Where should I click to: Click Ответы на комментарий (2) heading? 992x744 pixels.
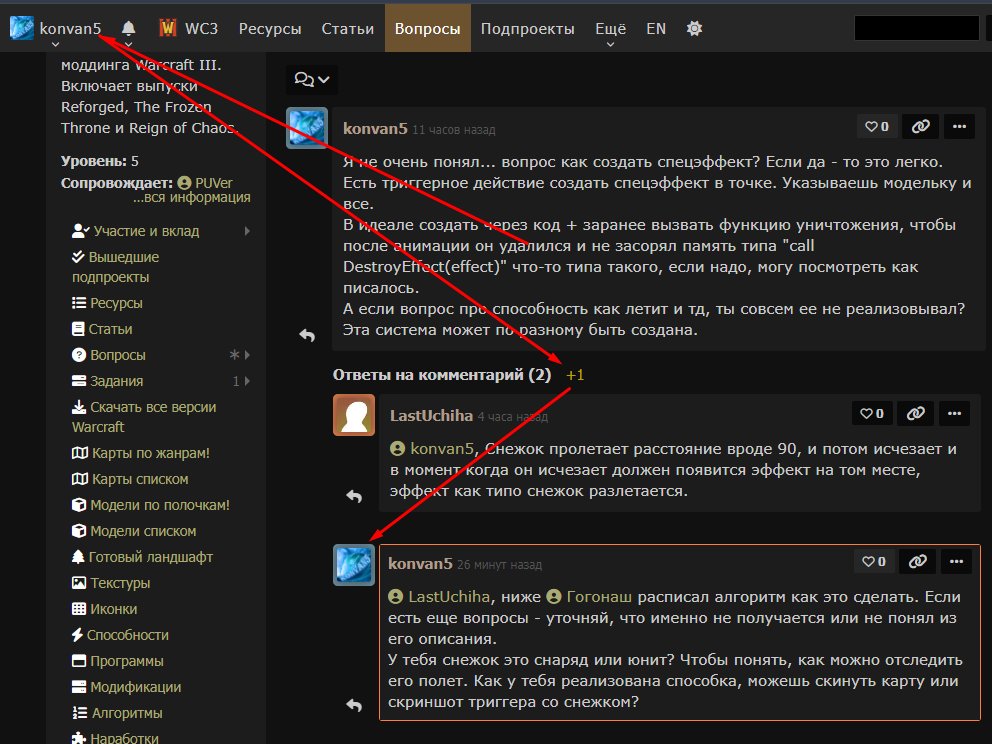click(x=442, y=375)
